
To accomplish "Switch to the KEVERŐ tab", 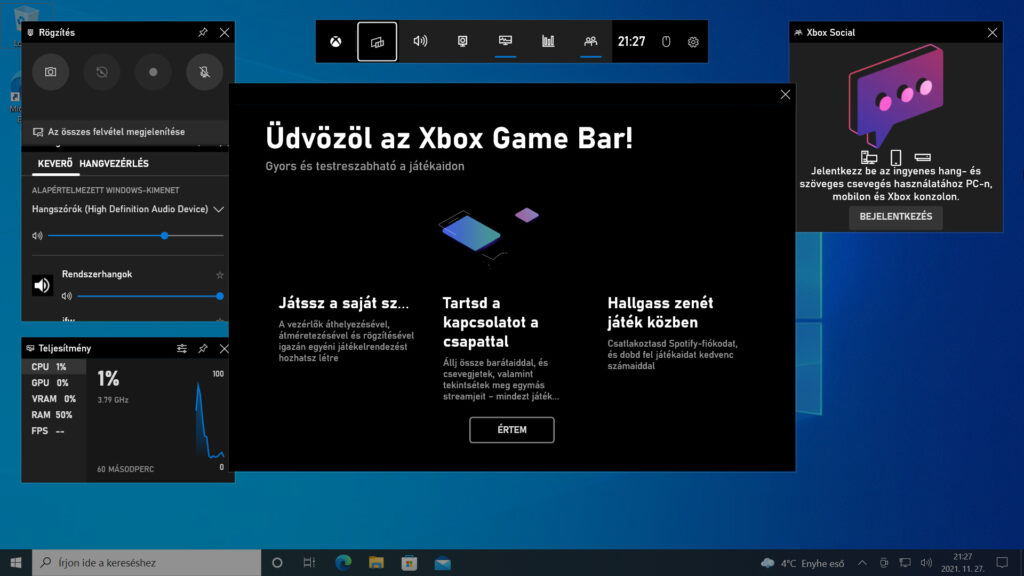I will pos(55,163).
